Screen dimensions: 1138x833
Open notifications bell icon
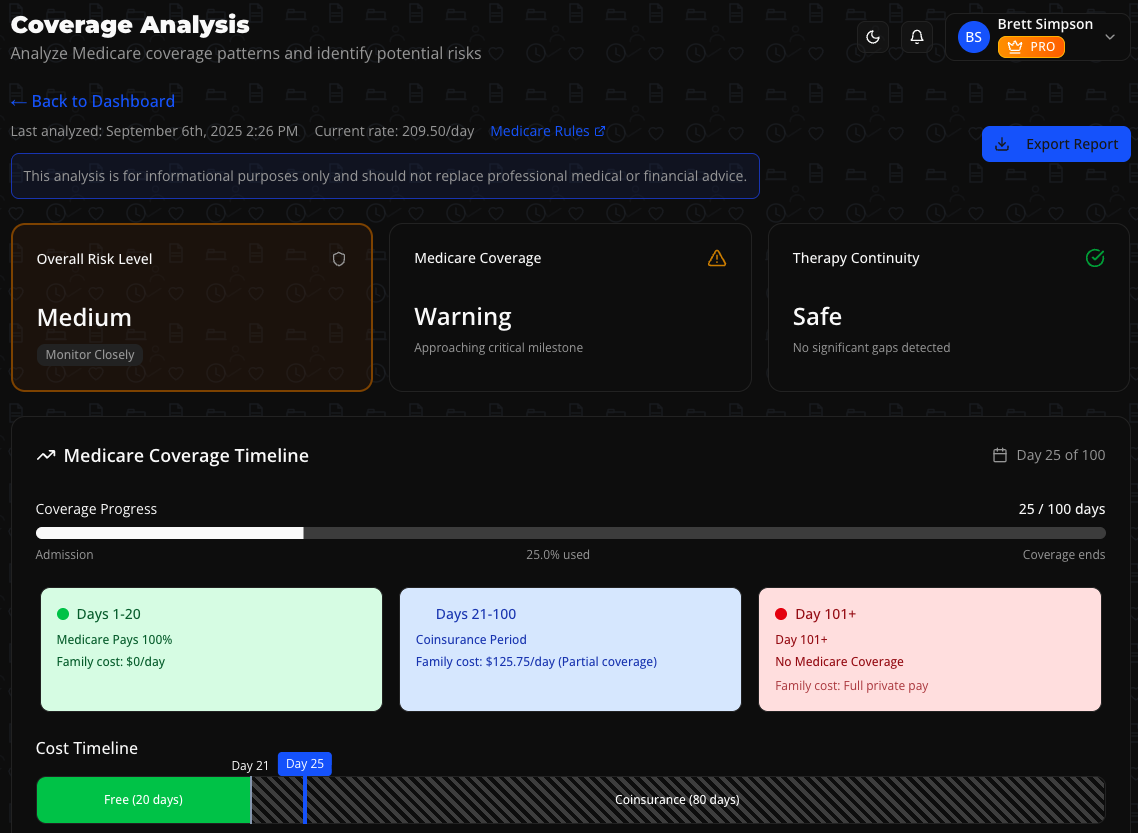(x=916, y=37)
